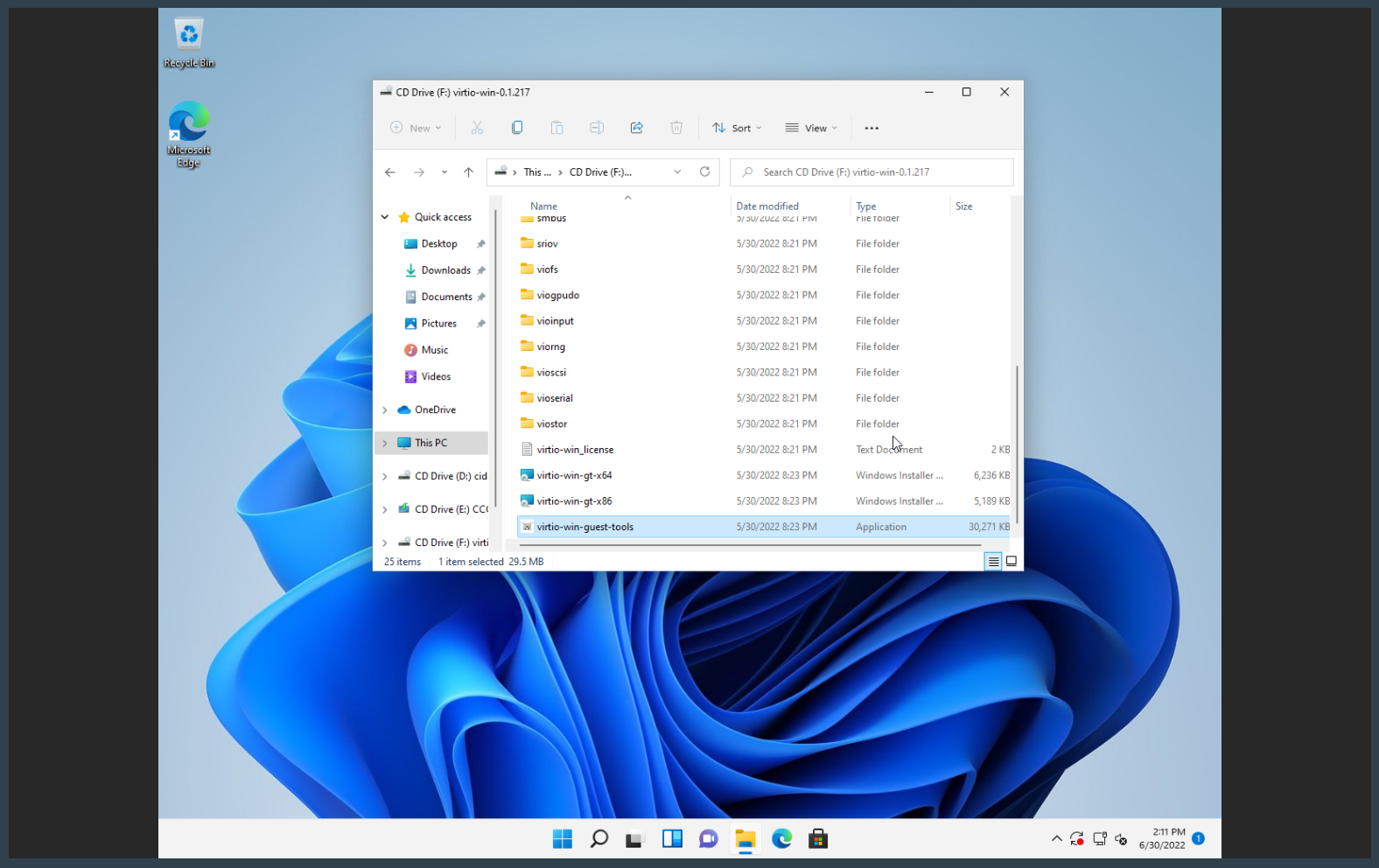The image size is (1379, 868).
Task: Sort by the Size column header
Action: point(964,206)
